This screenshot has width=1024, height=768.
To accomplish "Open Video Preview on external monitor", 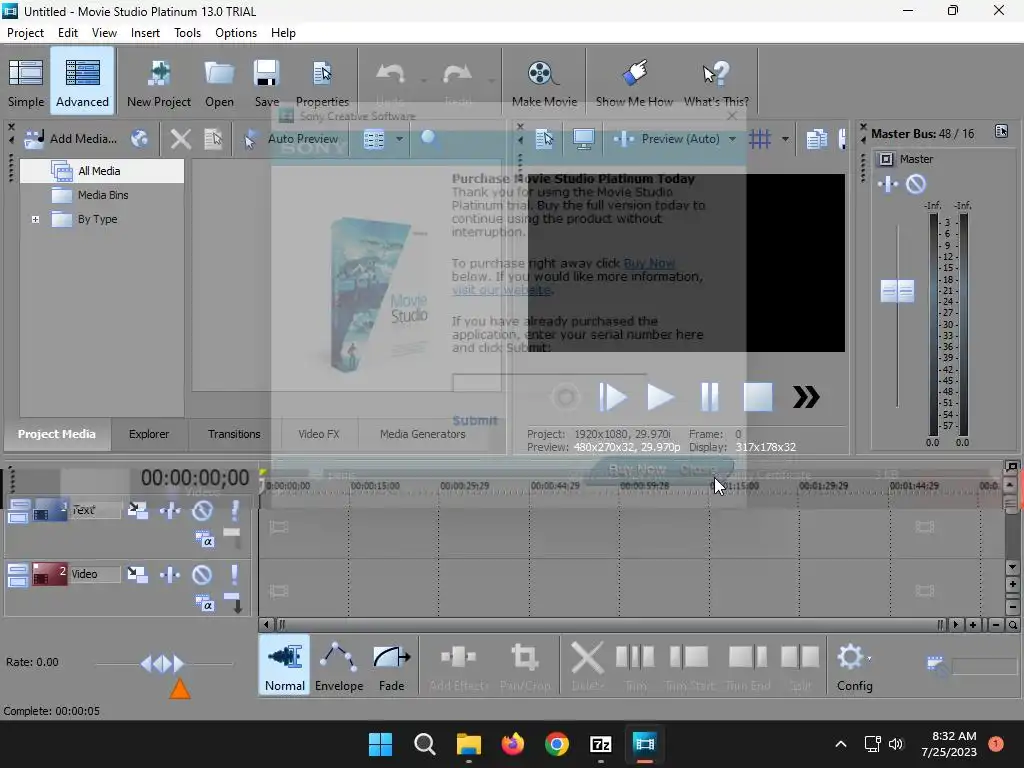I will click(x=583, y=138).
